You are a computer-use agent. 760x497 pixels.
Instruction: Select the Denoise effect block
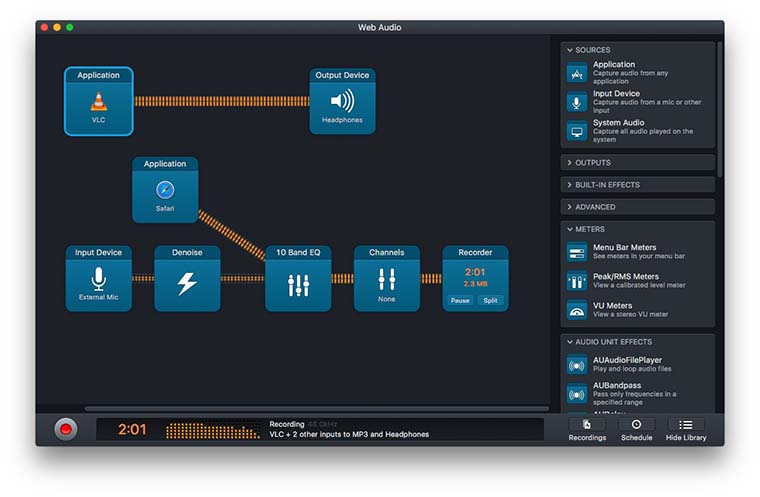[187, 279]
